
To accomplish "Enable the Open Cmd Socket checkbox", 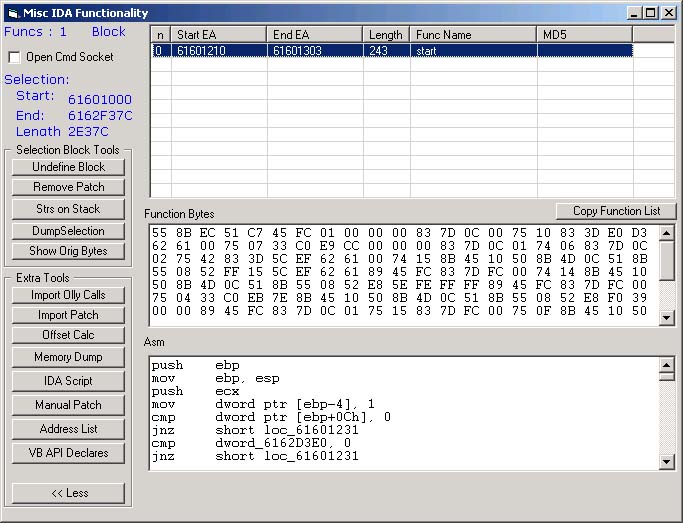I will coord(15,58).
